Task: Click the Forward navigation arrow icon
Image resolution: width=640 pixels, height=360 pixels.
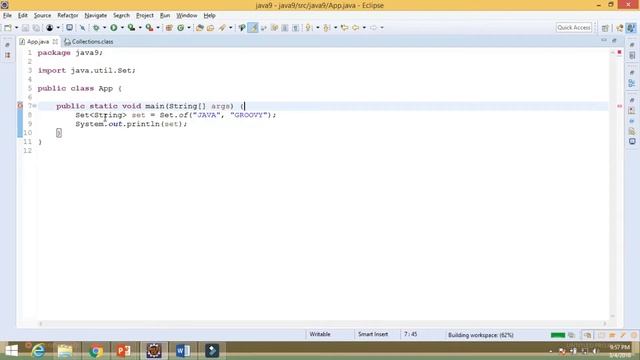Action: coord(373,28)
